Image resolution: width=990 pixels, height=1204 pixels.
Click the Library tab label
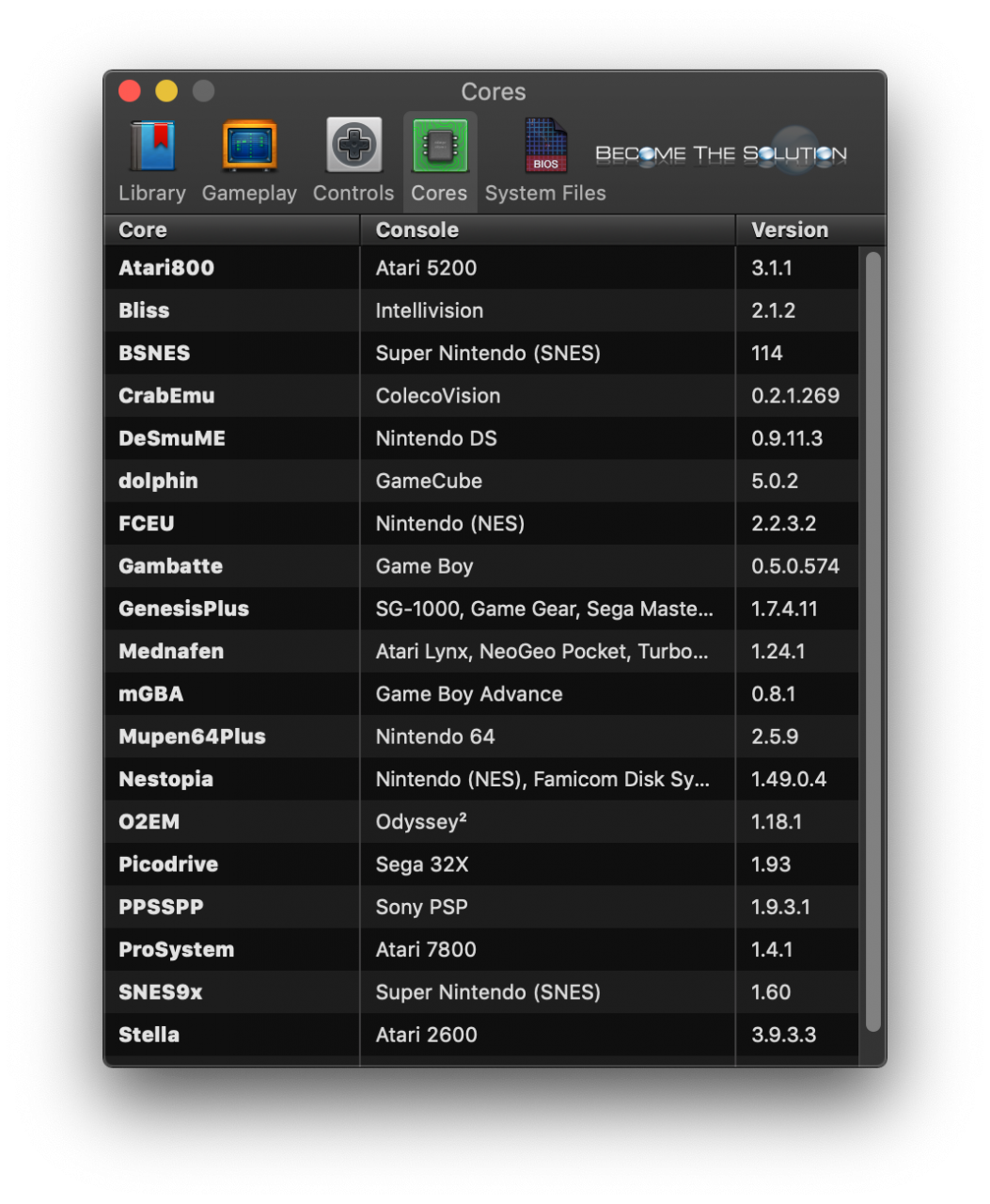click(x=152, y=193)
